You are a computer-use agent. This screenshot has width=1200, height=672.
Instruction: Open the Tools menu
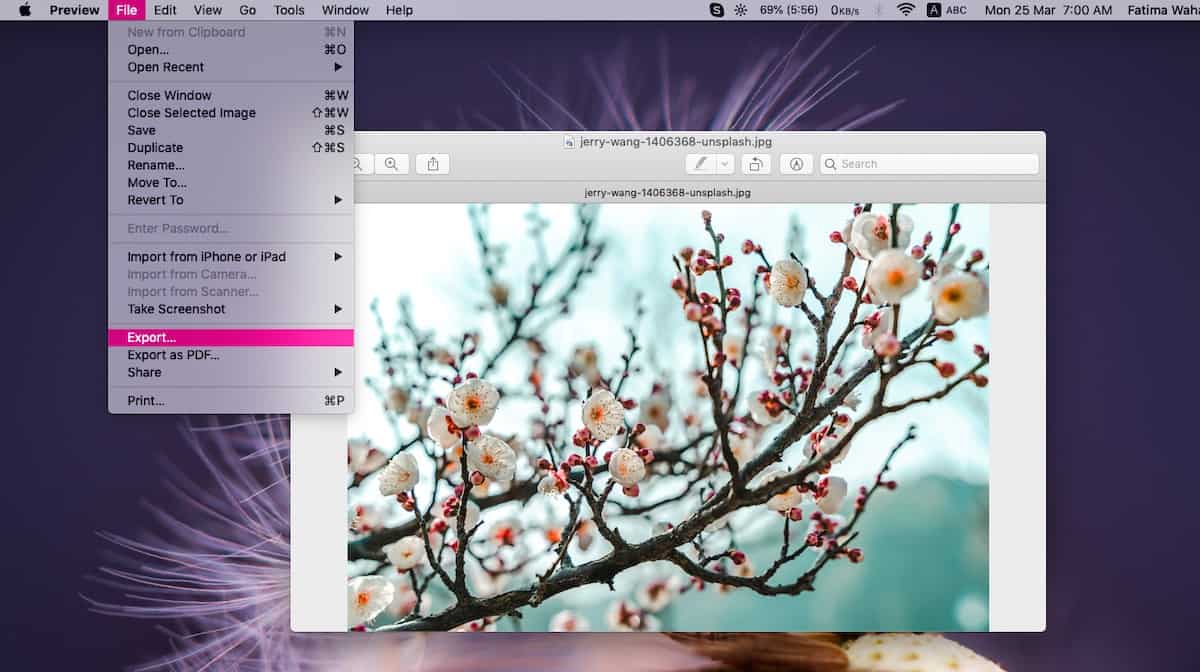click(x=289, y=10)
